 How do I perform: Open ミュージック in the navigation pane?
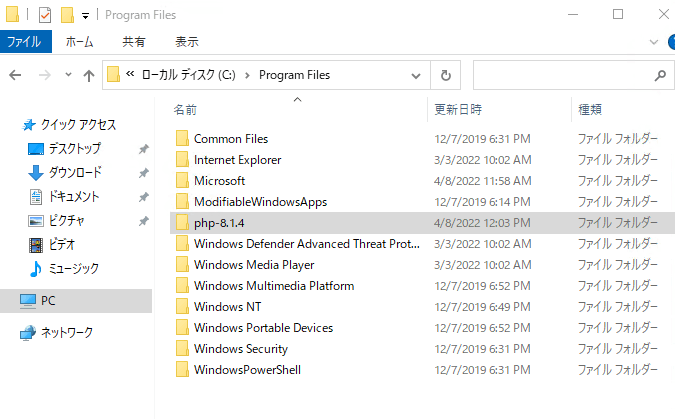pyautogui.click(x=73, y=269)
